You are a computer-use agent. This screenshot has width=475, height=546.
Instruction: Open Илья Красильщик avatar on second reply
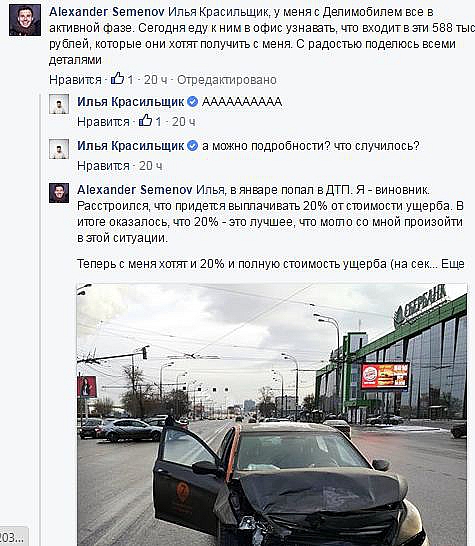59,149
